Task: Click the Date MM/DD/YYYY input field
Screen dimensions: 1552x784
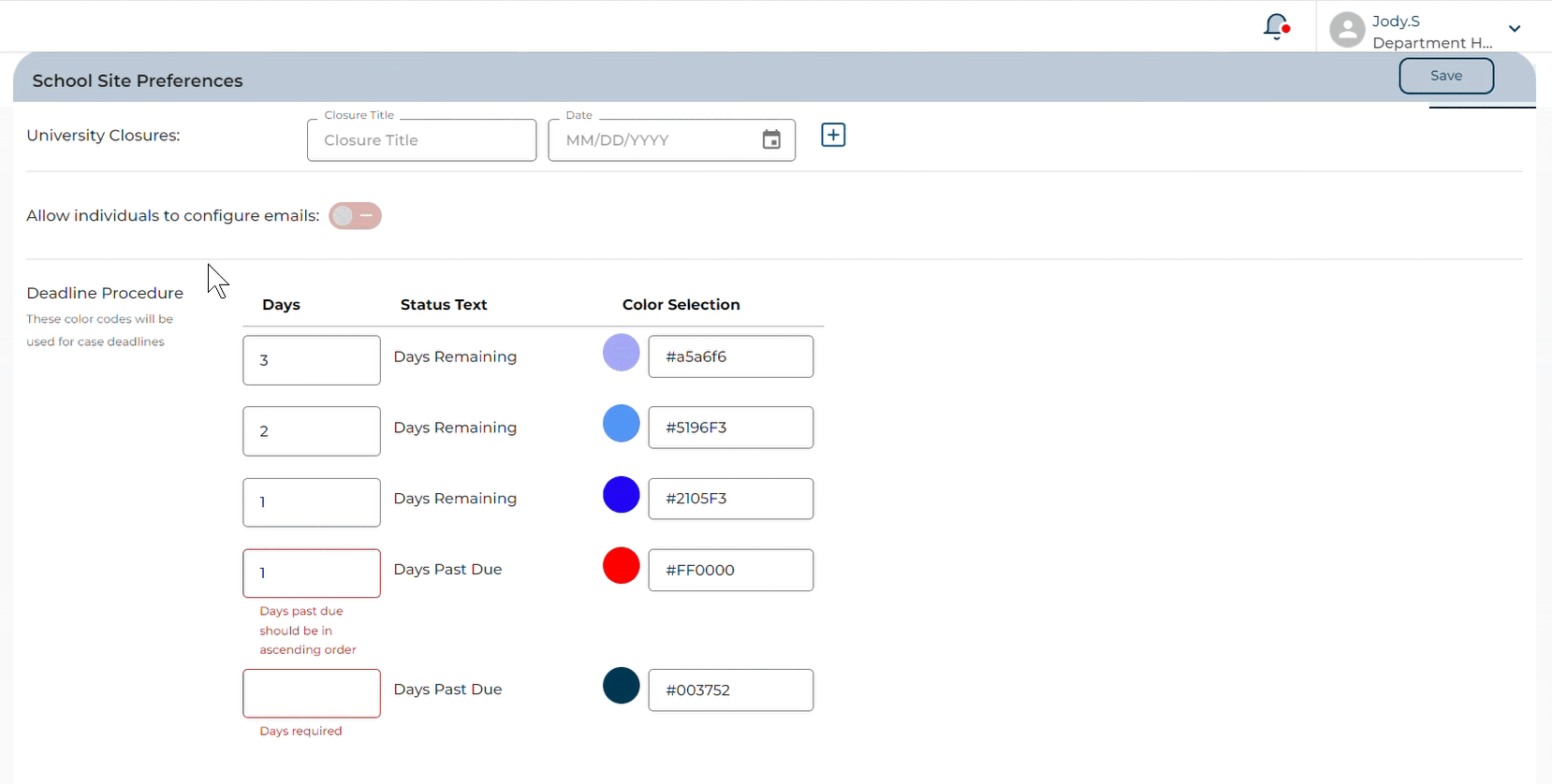Action: 671,140
